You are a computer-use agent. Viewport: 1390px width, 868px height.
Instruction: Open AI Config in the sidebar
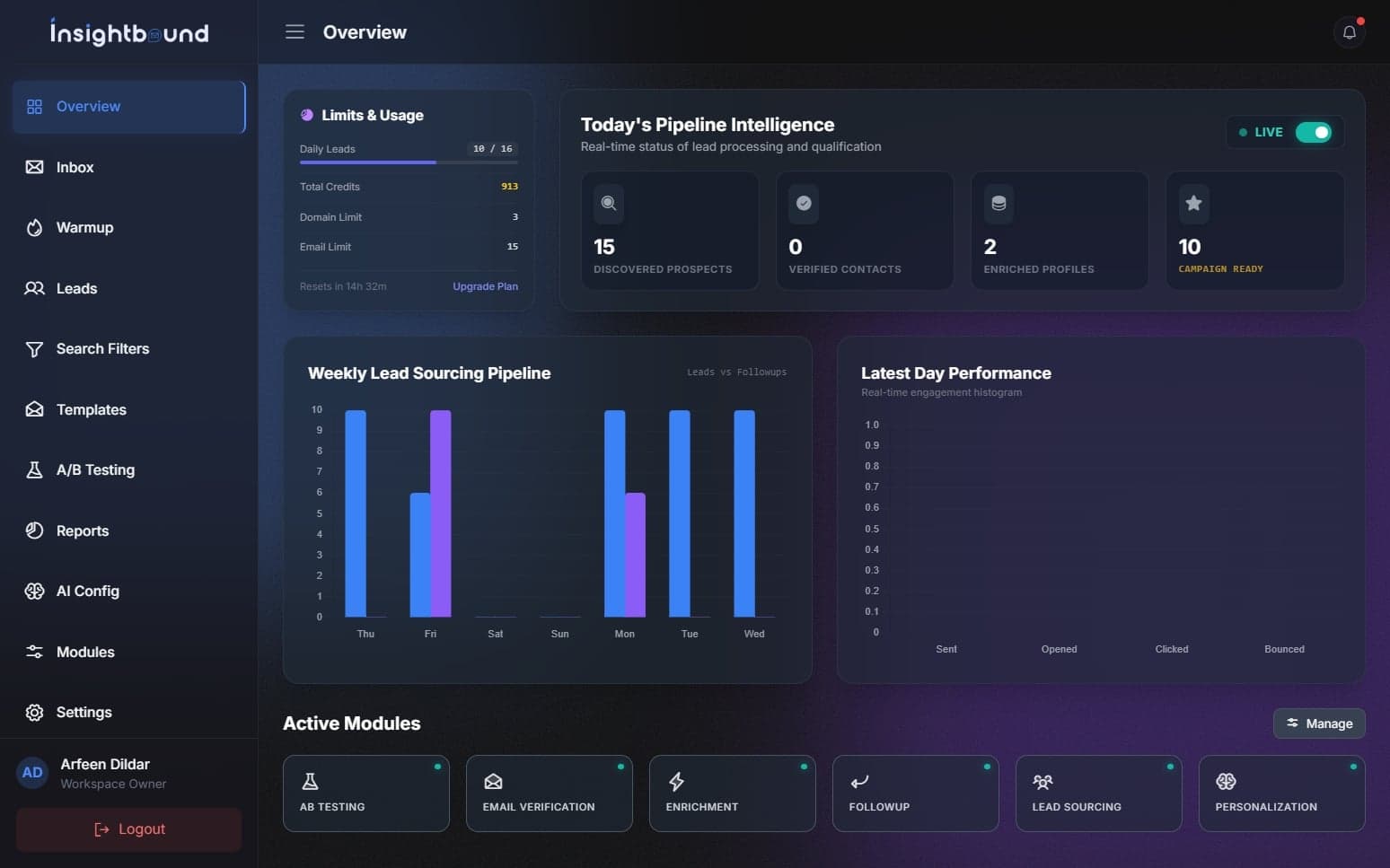(129, 592)
